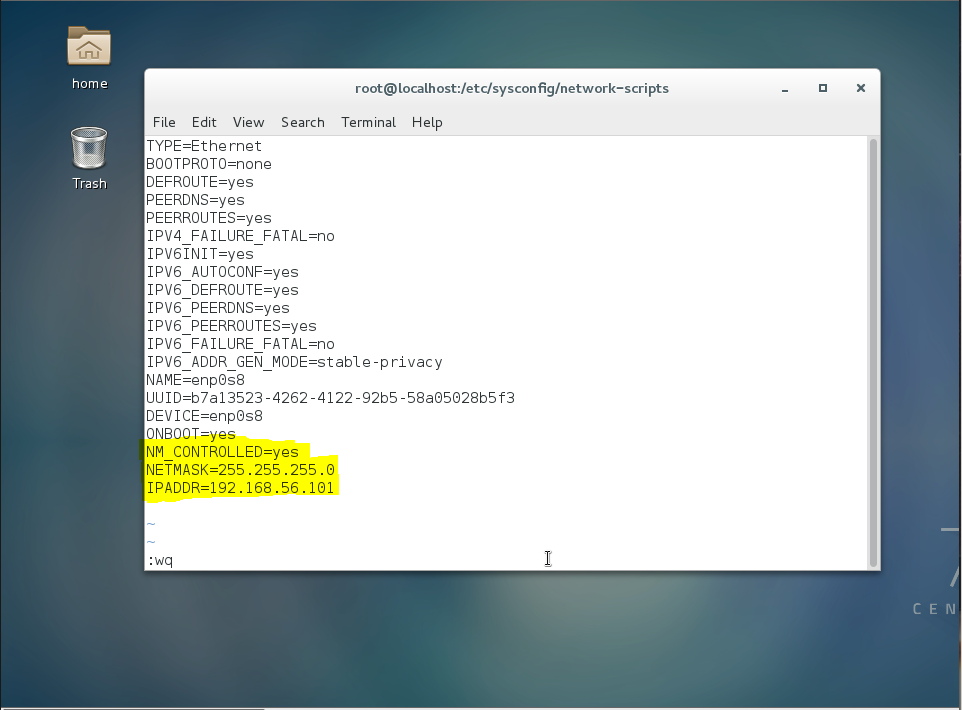The height and width of the screenshot is (710, 962).
Task: Maximize the terminal window
Action: point(823,88)
